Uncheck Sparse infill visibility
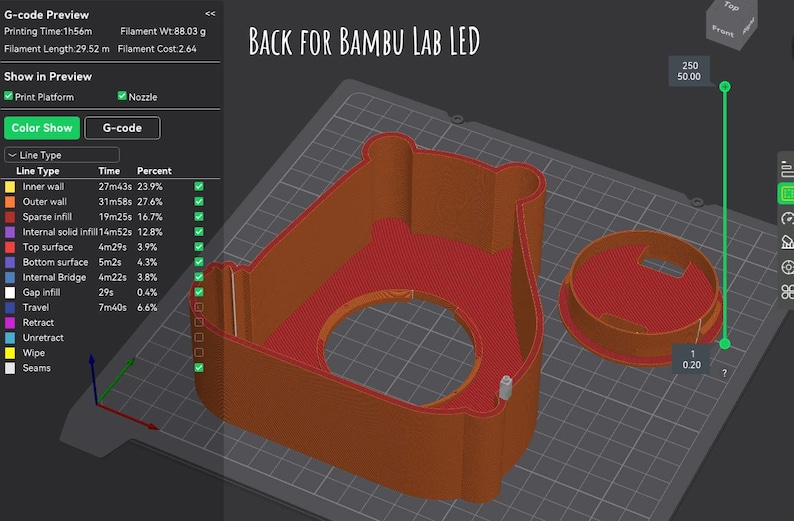Image resolution: width=794 pixels, height=521 pixels. point(199,217)
